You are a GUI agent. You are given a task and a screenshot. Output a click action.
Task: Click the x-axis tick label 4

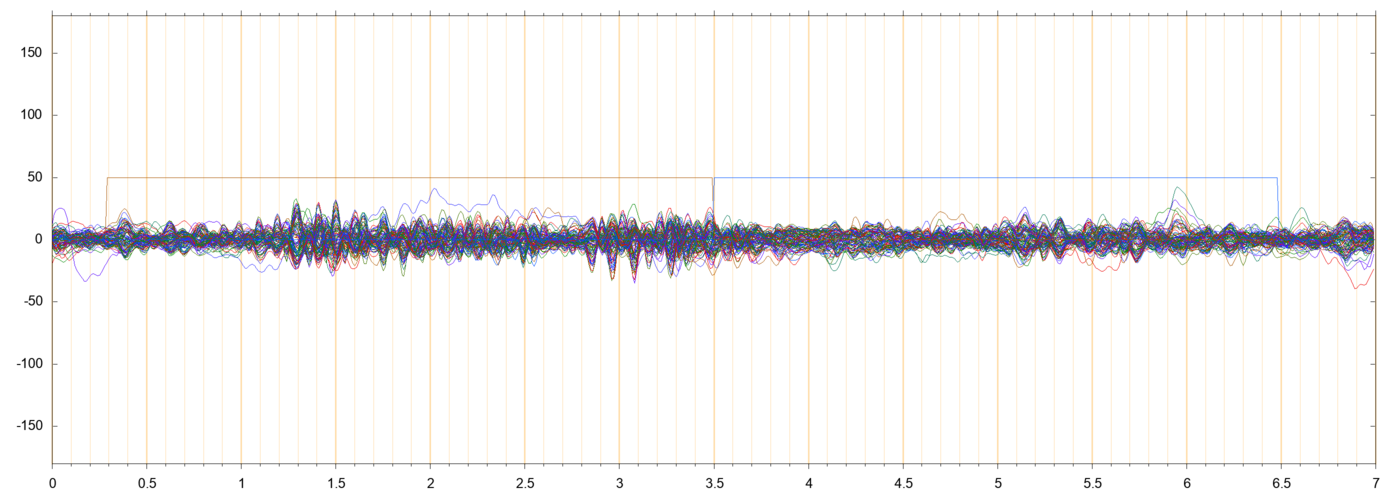[808, 482]
